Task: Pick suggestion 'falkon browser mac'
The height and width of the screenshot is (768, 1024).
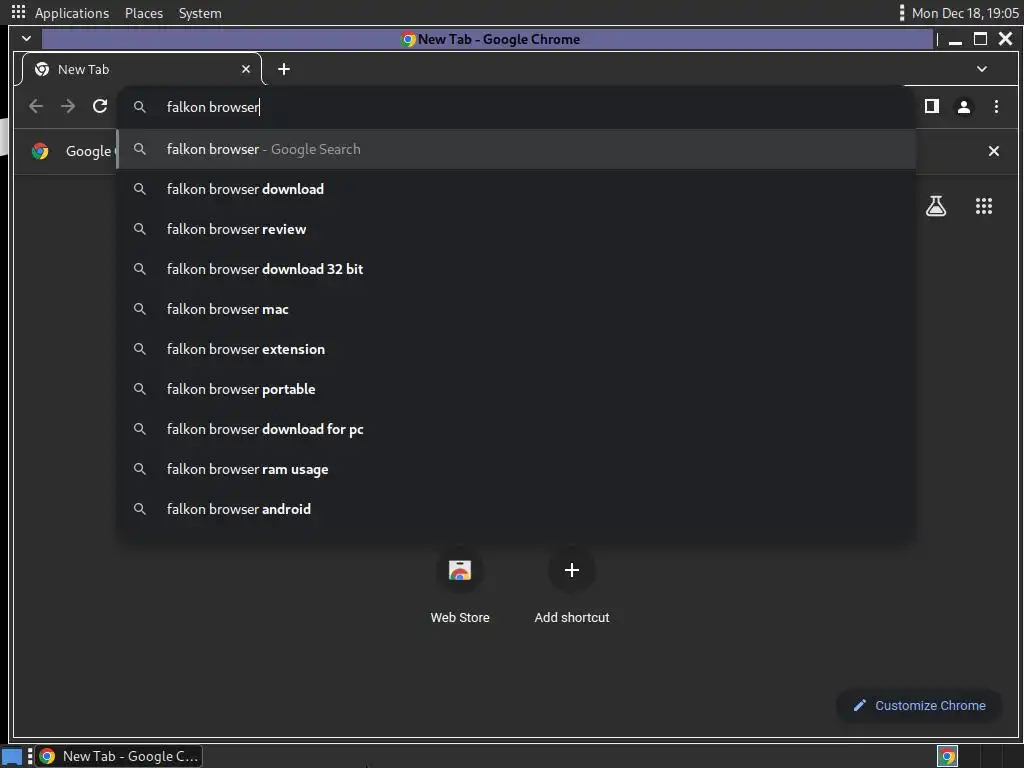Action: coord(516,309)
